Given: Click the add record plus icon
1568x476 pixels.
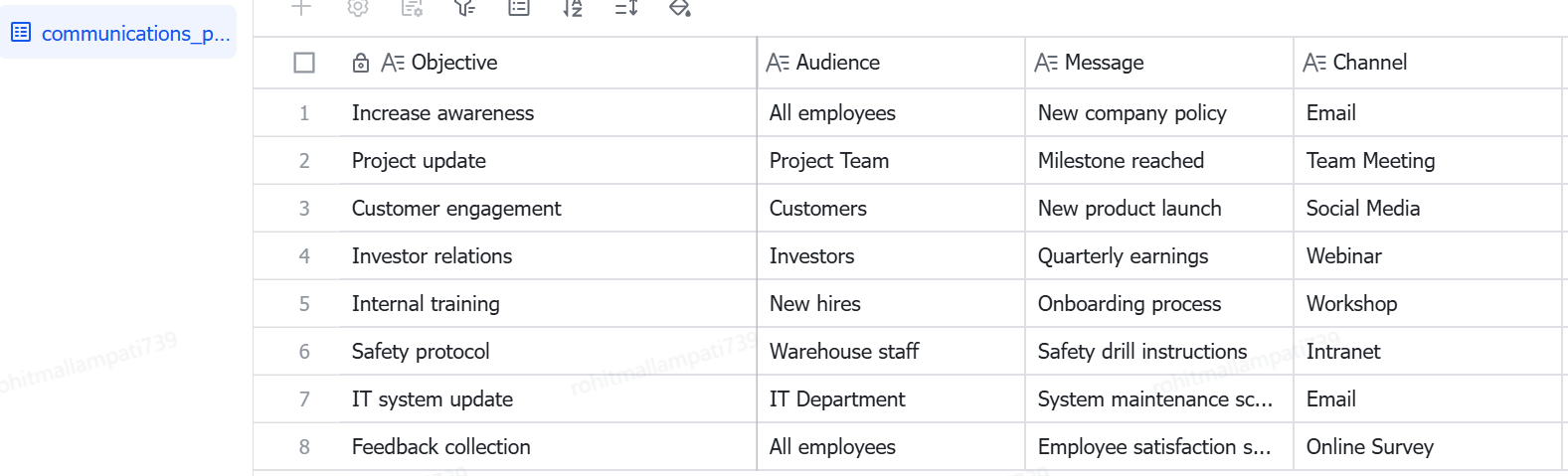Looking at the screenshot, I should [x=301, y=7].
